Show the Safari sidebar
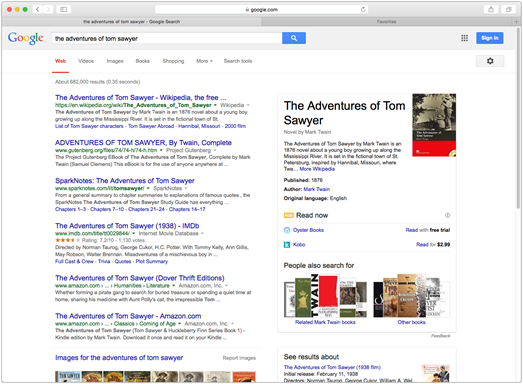This screenshot has width=523, height=384. click(63, 9)
